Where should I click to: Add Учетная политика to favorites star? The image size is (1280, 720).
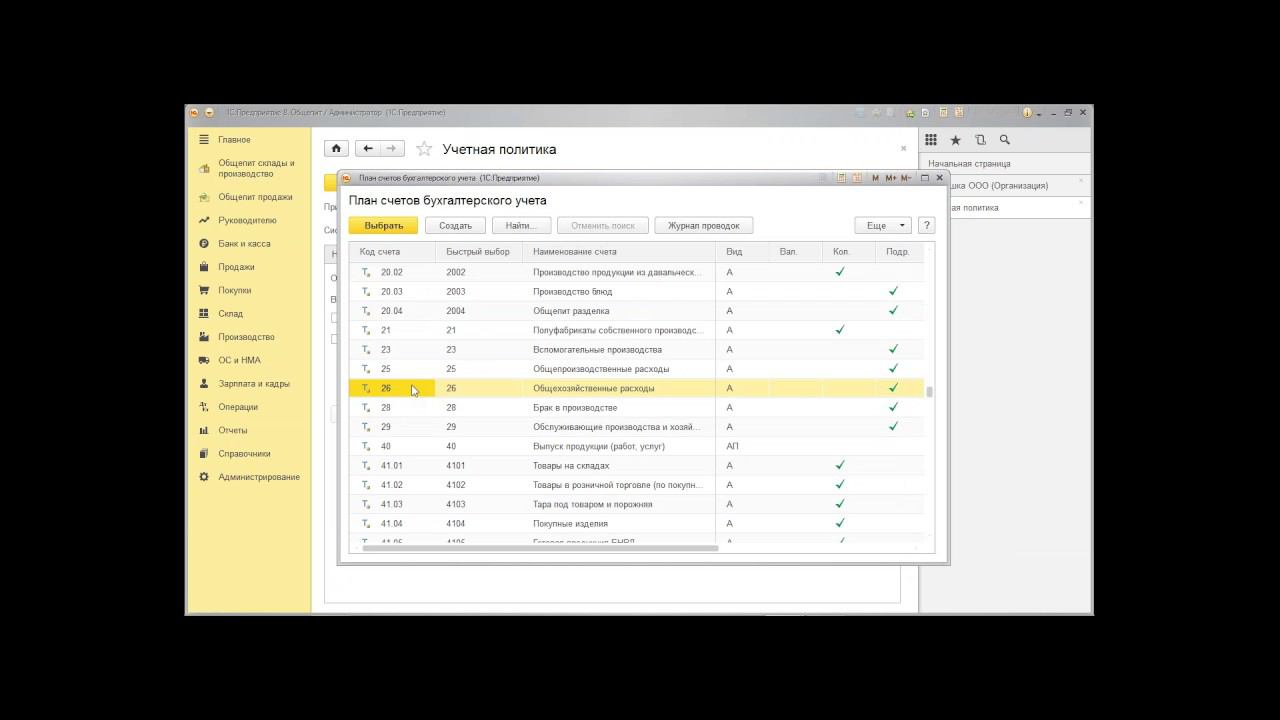coord(424,149)
